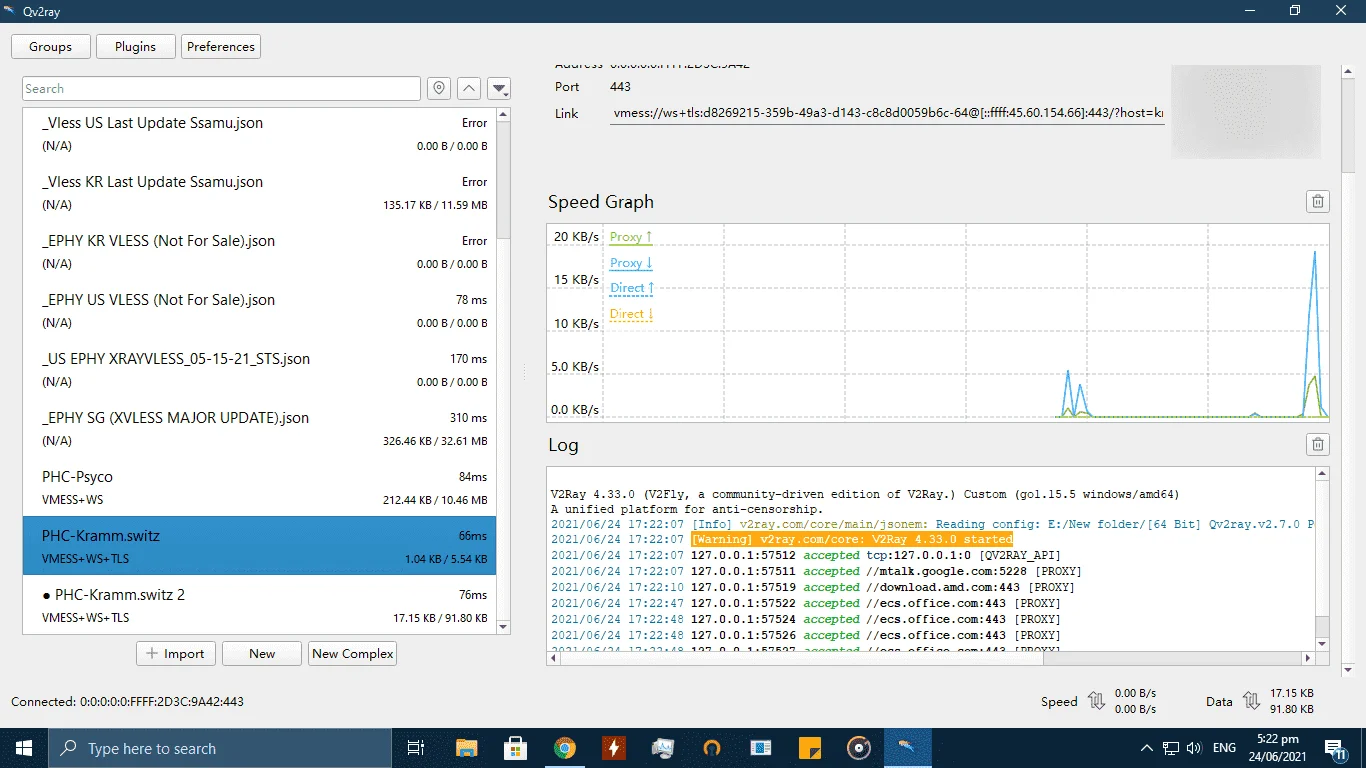Open the Groups dialog

[50, 46]
